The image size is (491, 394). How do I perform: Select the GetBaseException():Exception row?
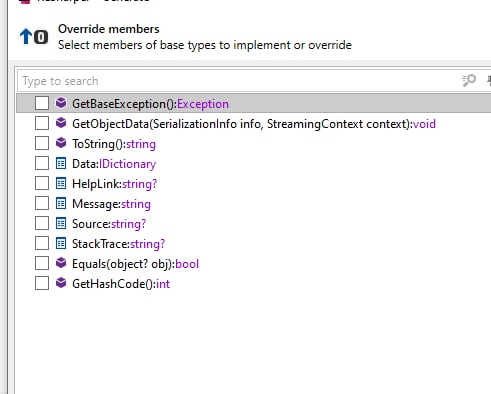click(x=254, y=103)
